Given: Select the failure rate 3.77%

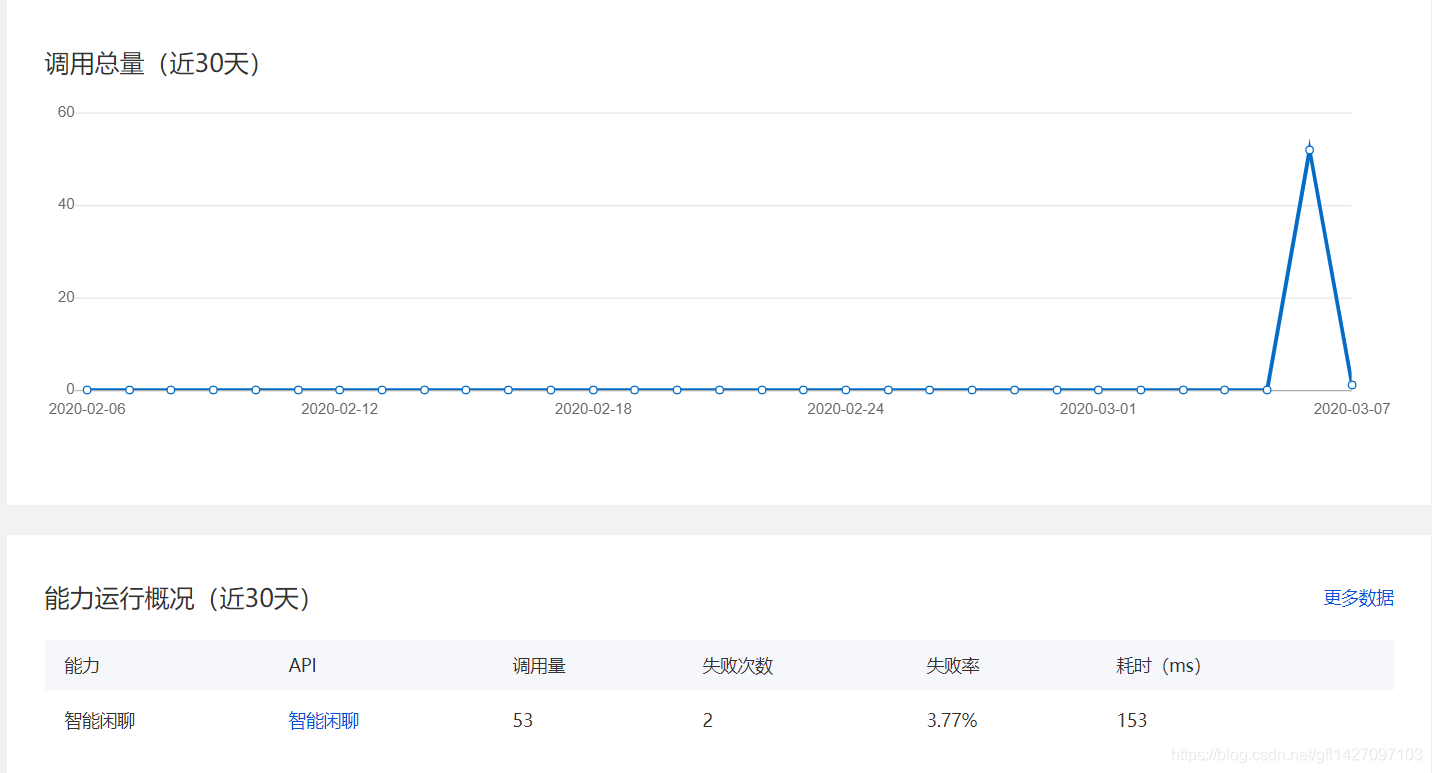Looking at the screenshot, I should point(951,720).
